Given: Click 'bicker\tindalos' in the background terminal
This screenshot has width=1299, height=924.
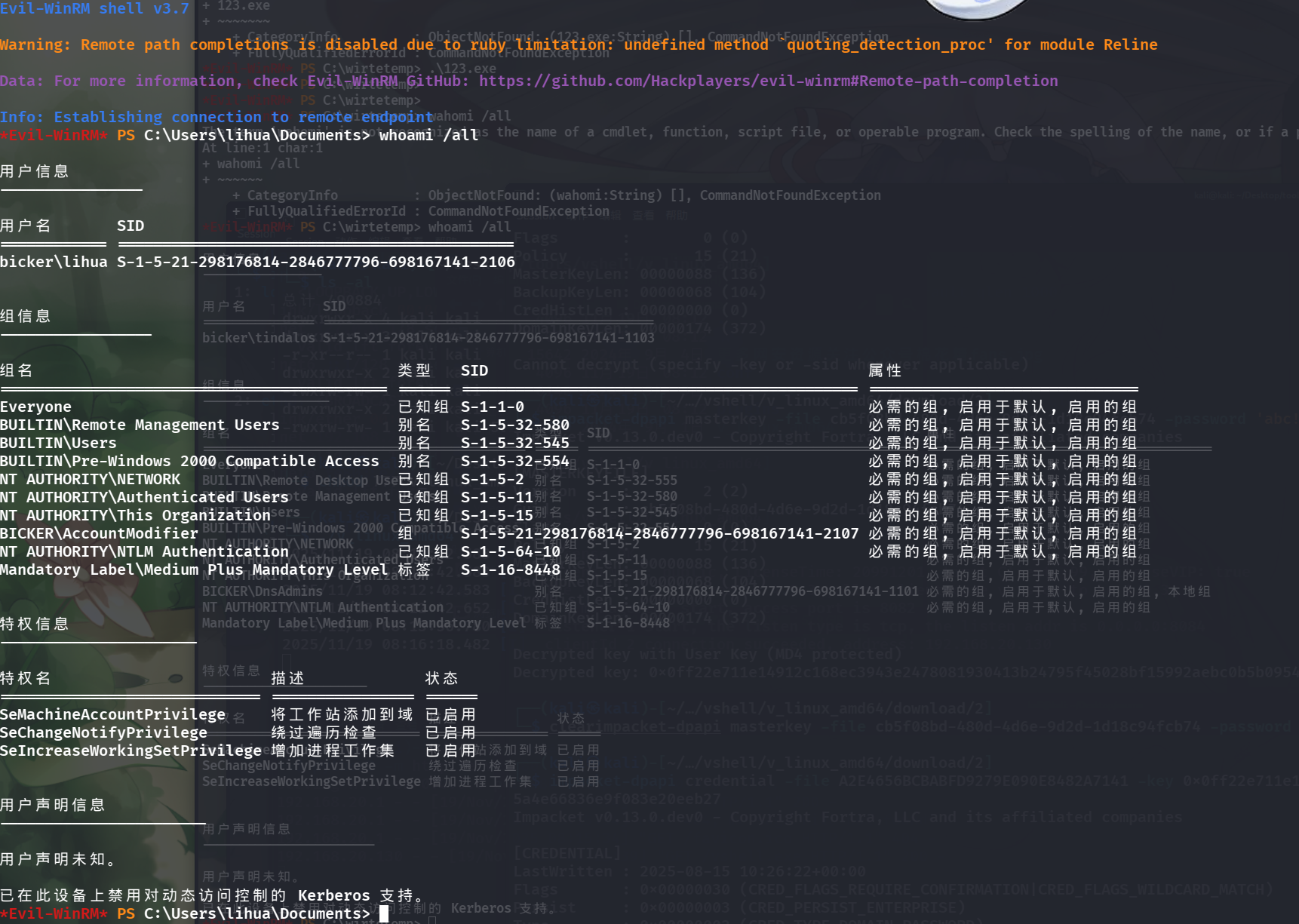Looking at the screenshot, I should pos(259,338).
